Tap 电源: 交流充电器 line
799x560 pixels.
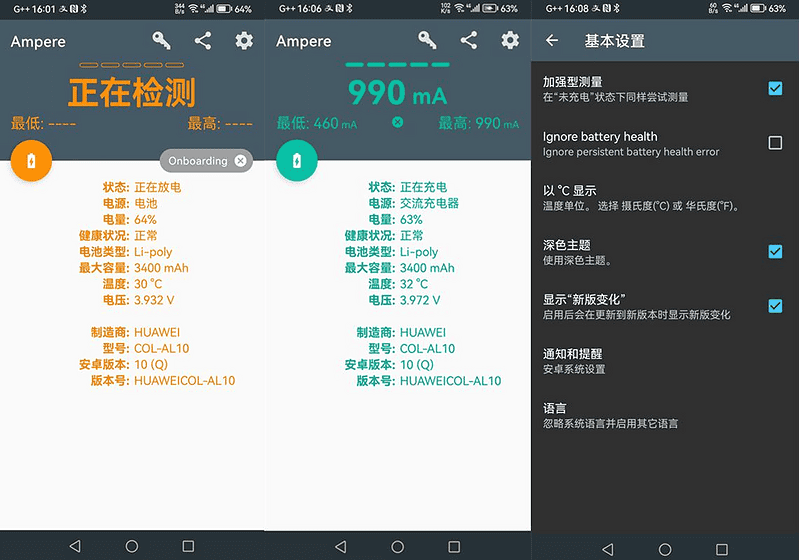[x=414, y=203]
